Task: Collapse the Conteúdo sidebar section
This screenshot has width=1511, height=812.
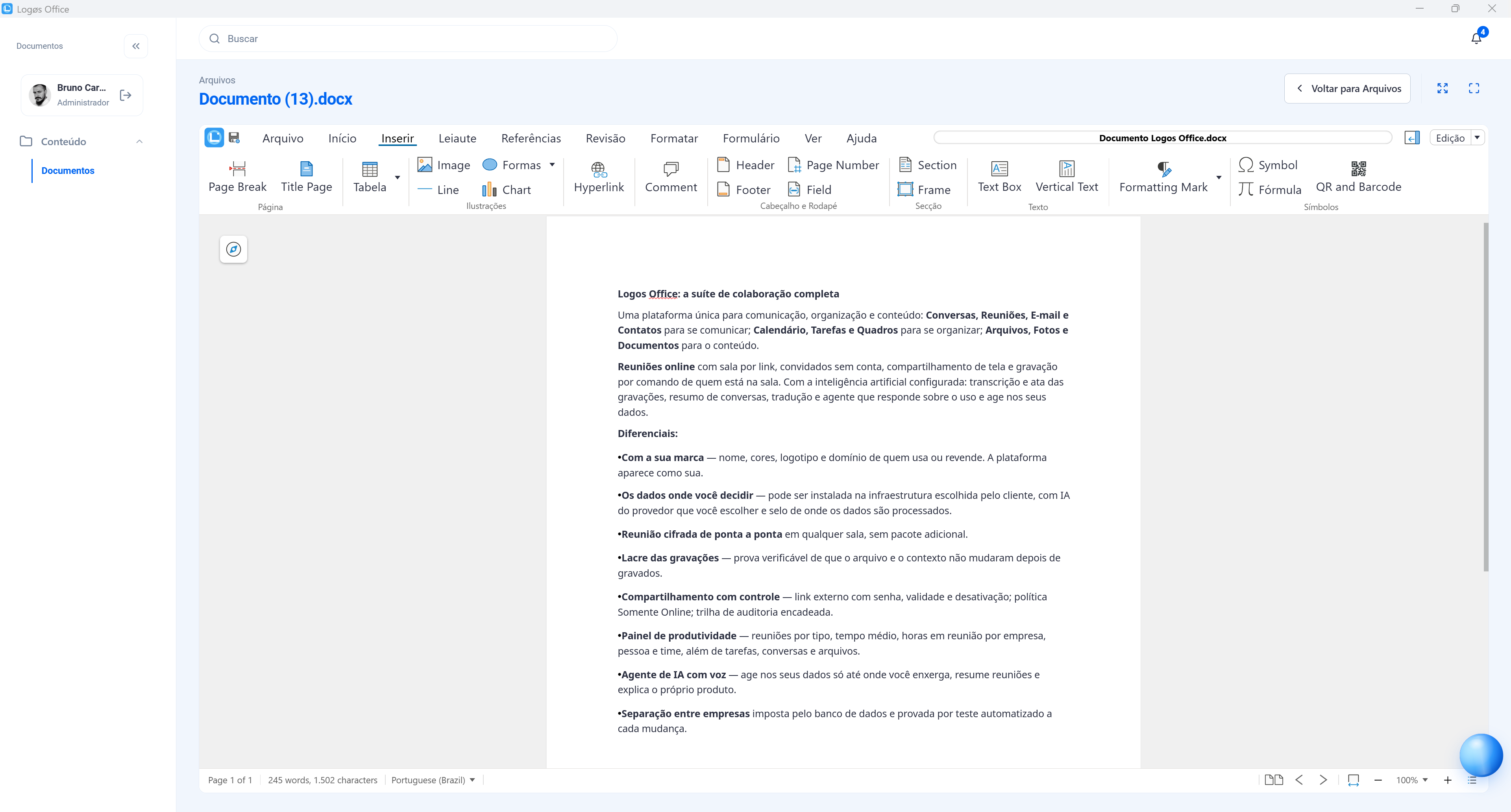Action: [139, 141]
